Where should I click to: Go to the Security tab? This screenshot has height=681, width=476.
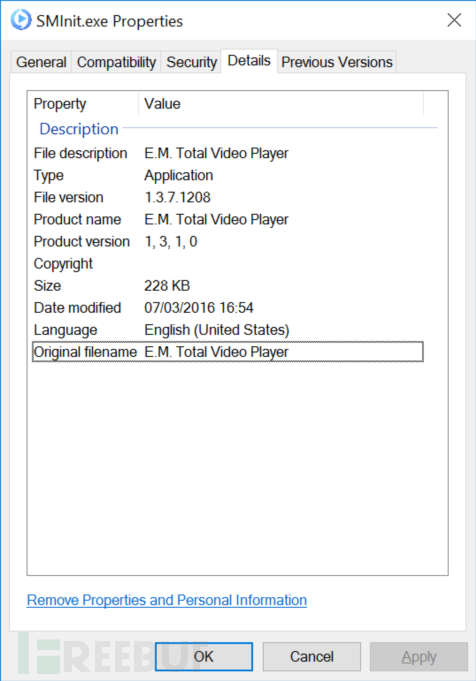(x=191, y=62)
